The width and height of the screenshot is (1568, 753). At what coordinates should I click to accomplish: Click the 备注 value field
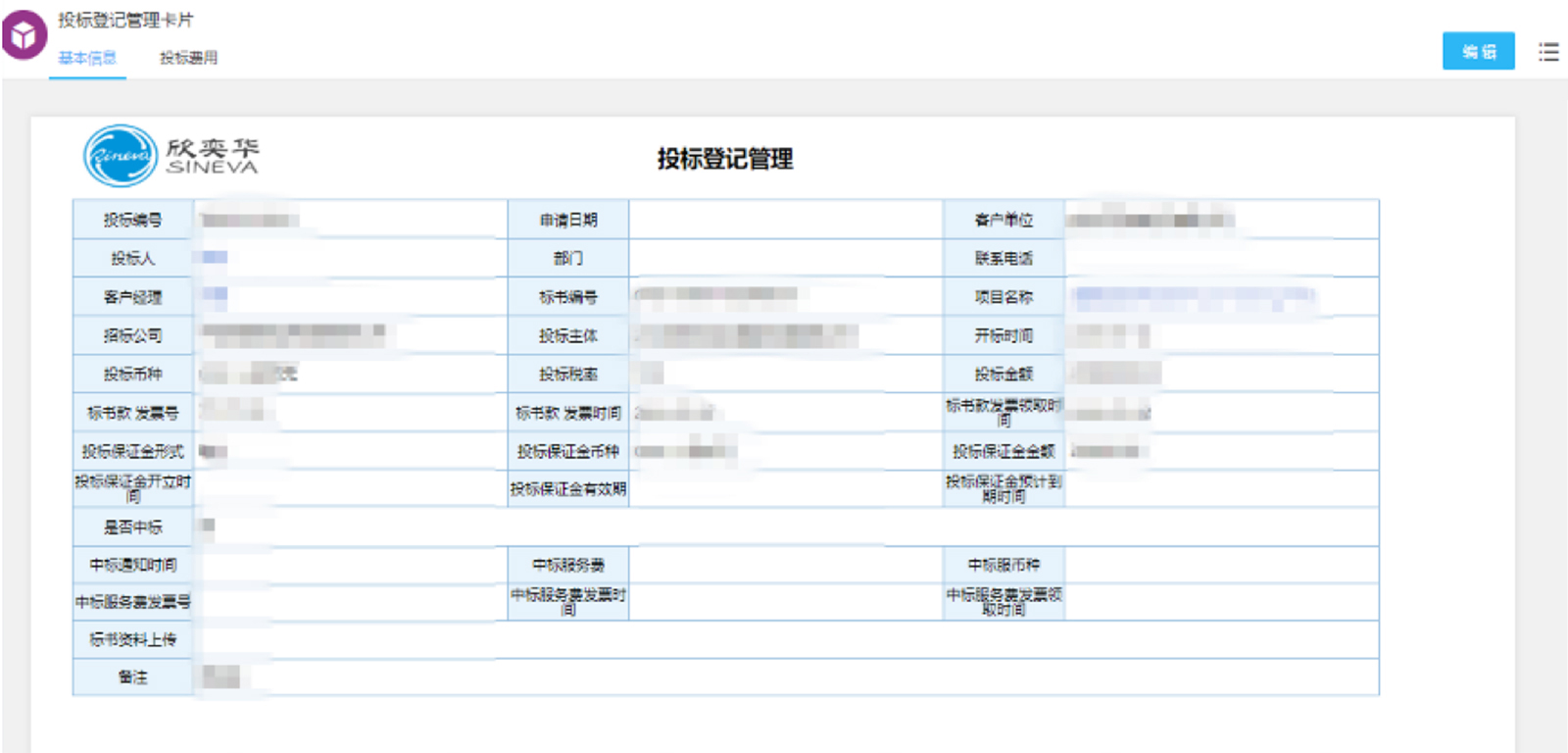(785, 677)
